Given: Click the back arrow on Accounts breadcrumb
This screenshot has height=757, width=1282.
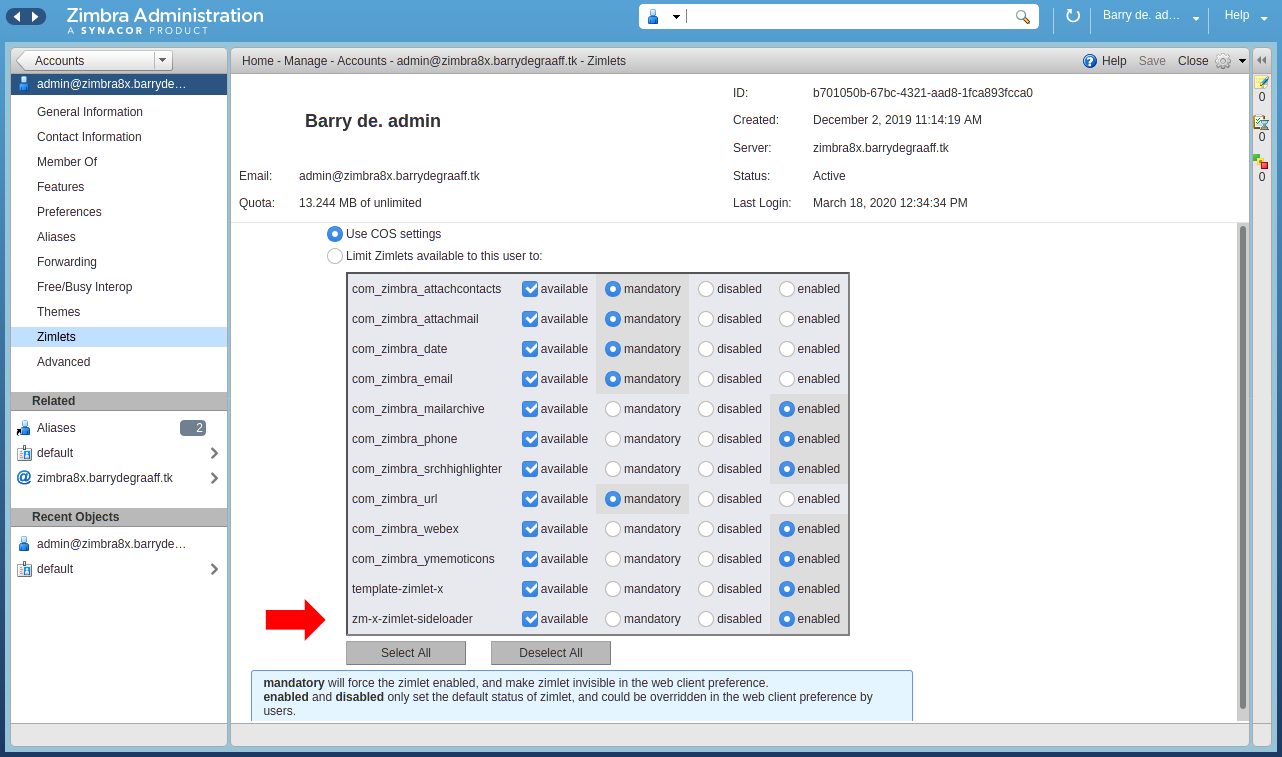Looking at the screenshot, I should point(23,61).
